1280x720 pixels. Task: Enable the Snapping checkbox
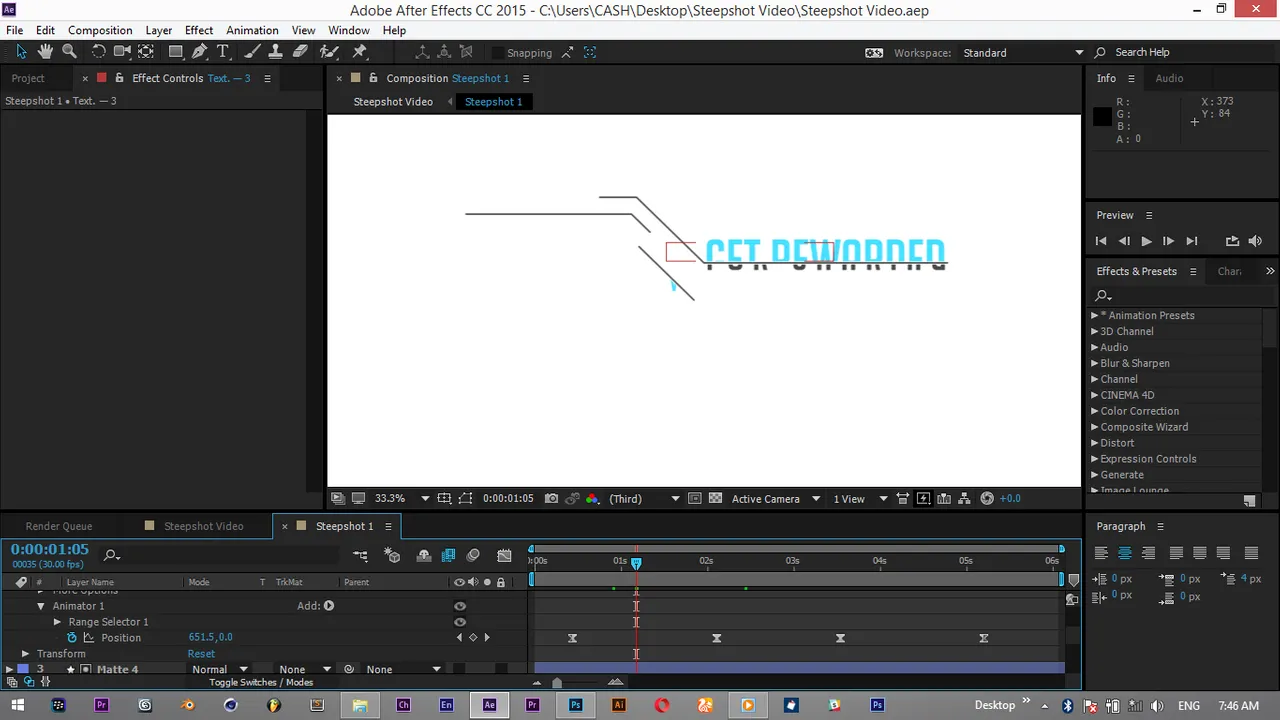click(497, 53)
